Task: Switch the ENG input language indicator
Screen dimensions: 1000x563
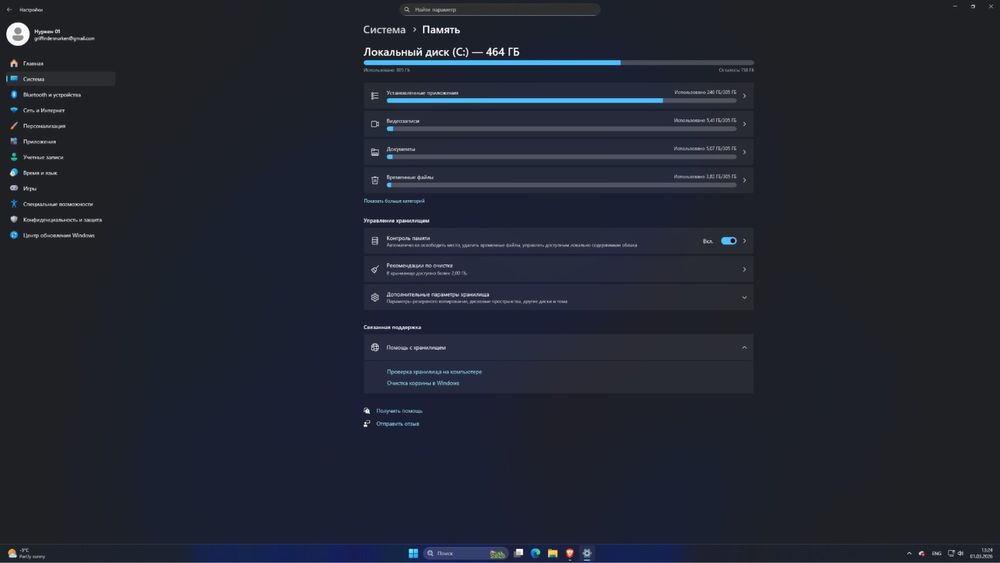Action: click(x=936, y=553)
